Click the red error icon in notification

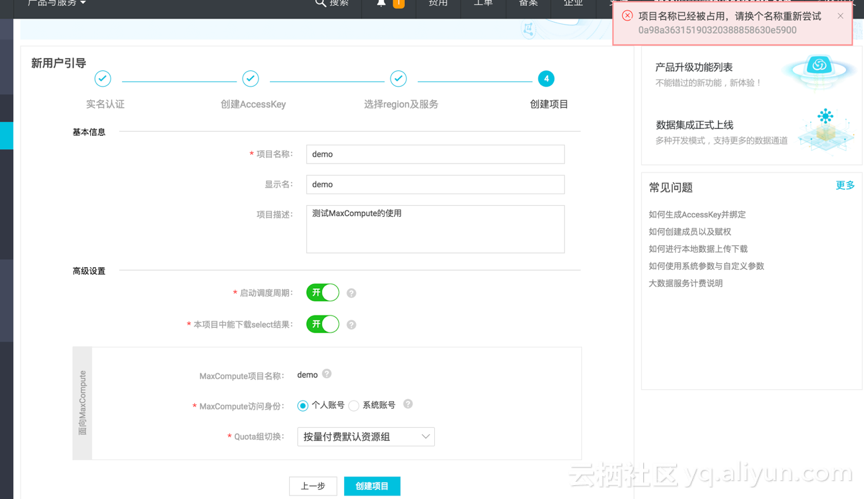pyautogui.click(x=627, y=16)
